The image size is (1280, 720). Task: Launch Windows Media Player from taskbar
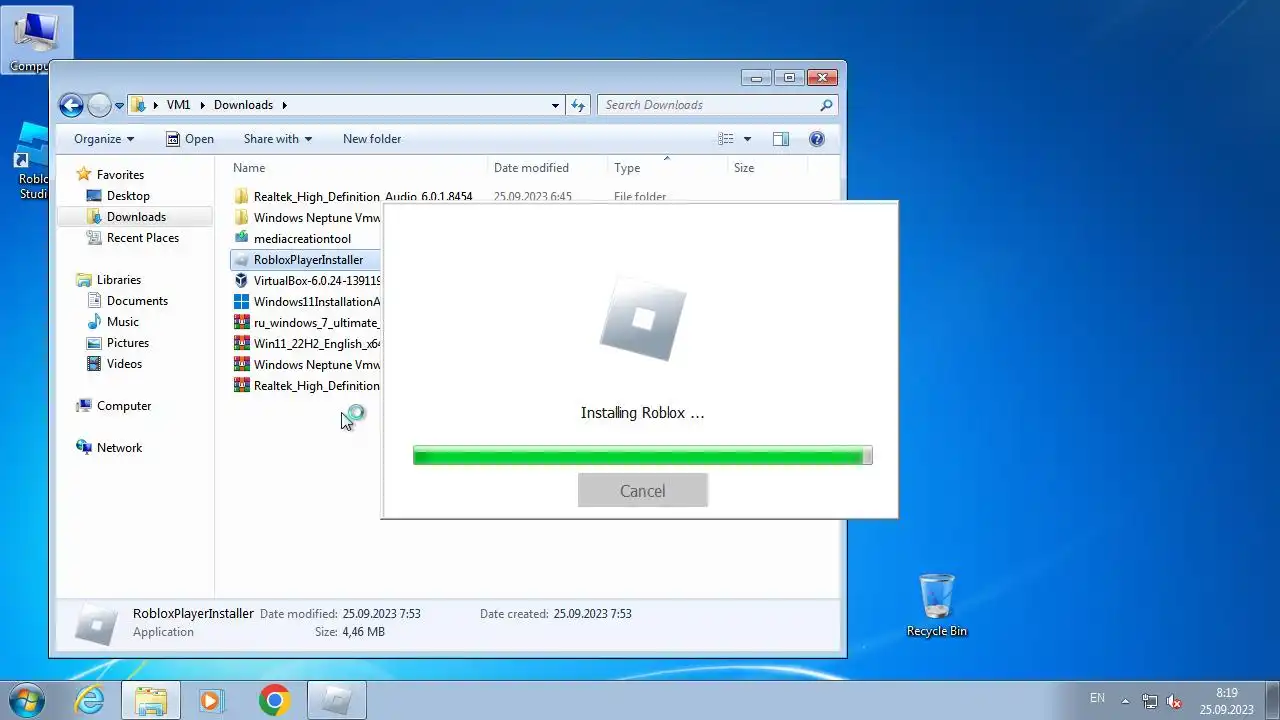pyautogui.click(x=211, y=700)
